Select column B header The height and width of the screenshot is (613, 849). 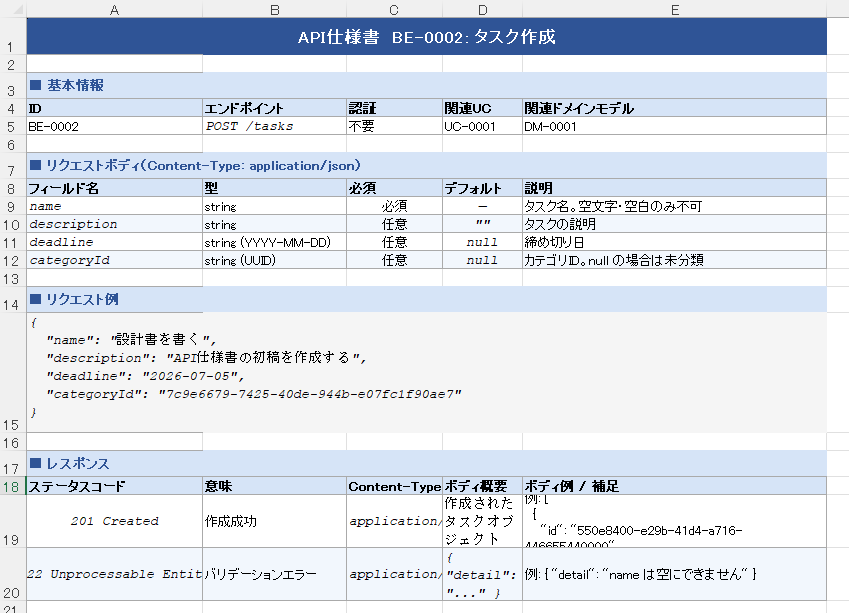(x=275, y=9)
